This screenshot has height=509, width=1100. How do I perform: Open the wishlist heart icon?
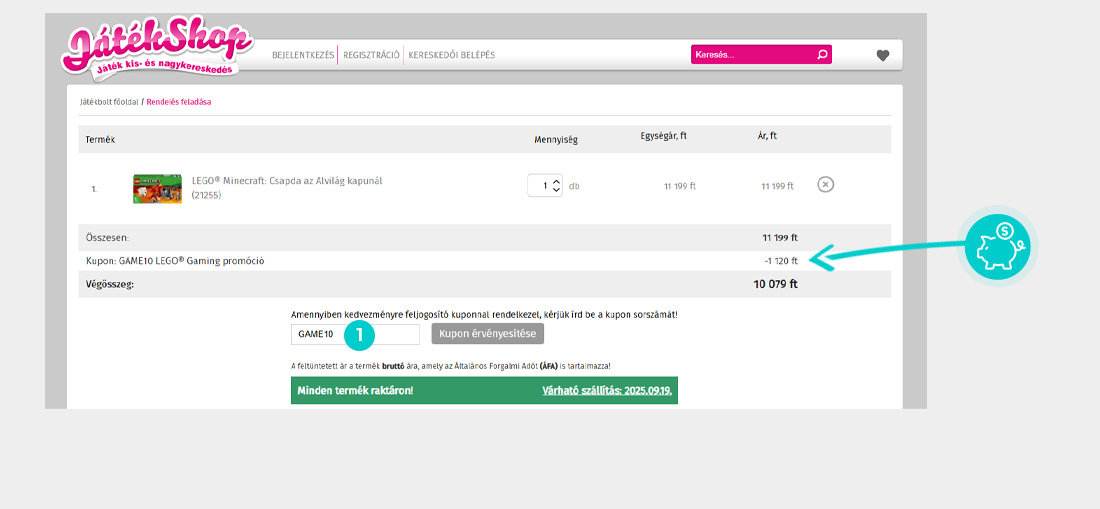[882, 56]
